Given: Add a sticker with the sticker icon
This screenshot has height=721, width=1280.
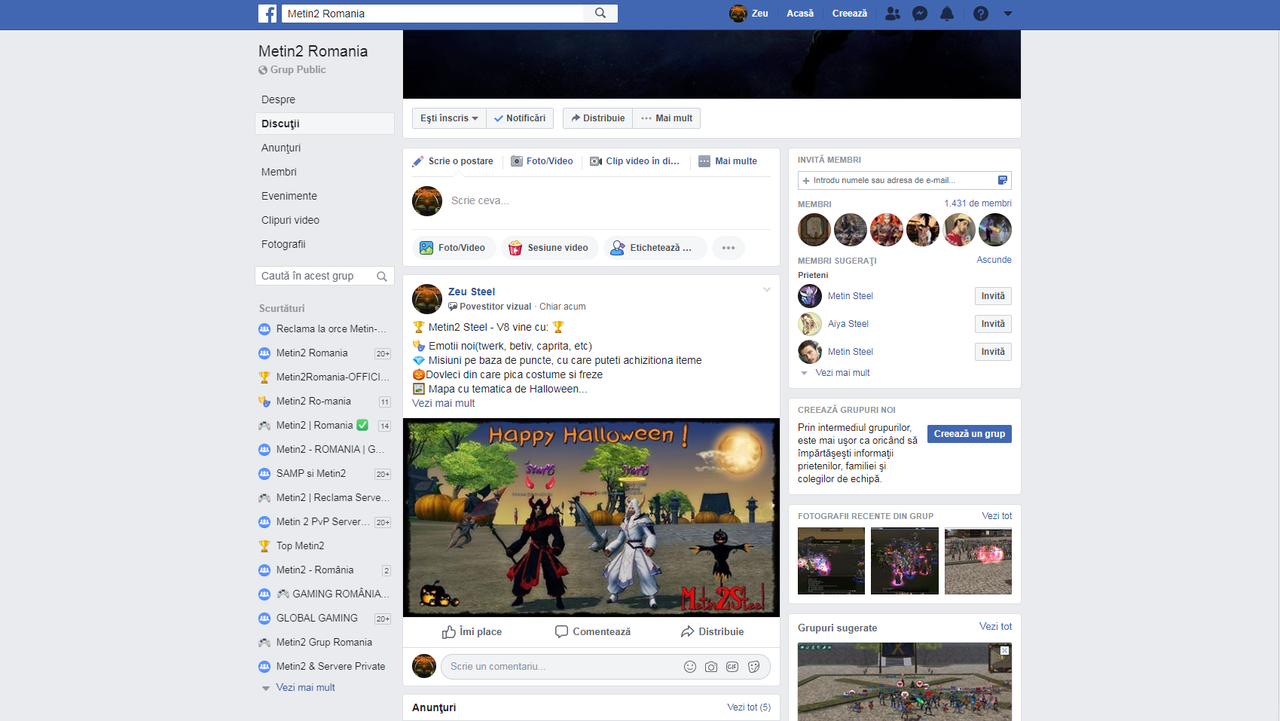Looking at the screenshot, I should pyautogui.click(x=753, y=666).
